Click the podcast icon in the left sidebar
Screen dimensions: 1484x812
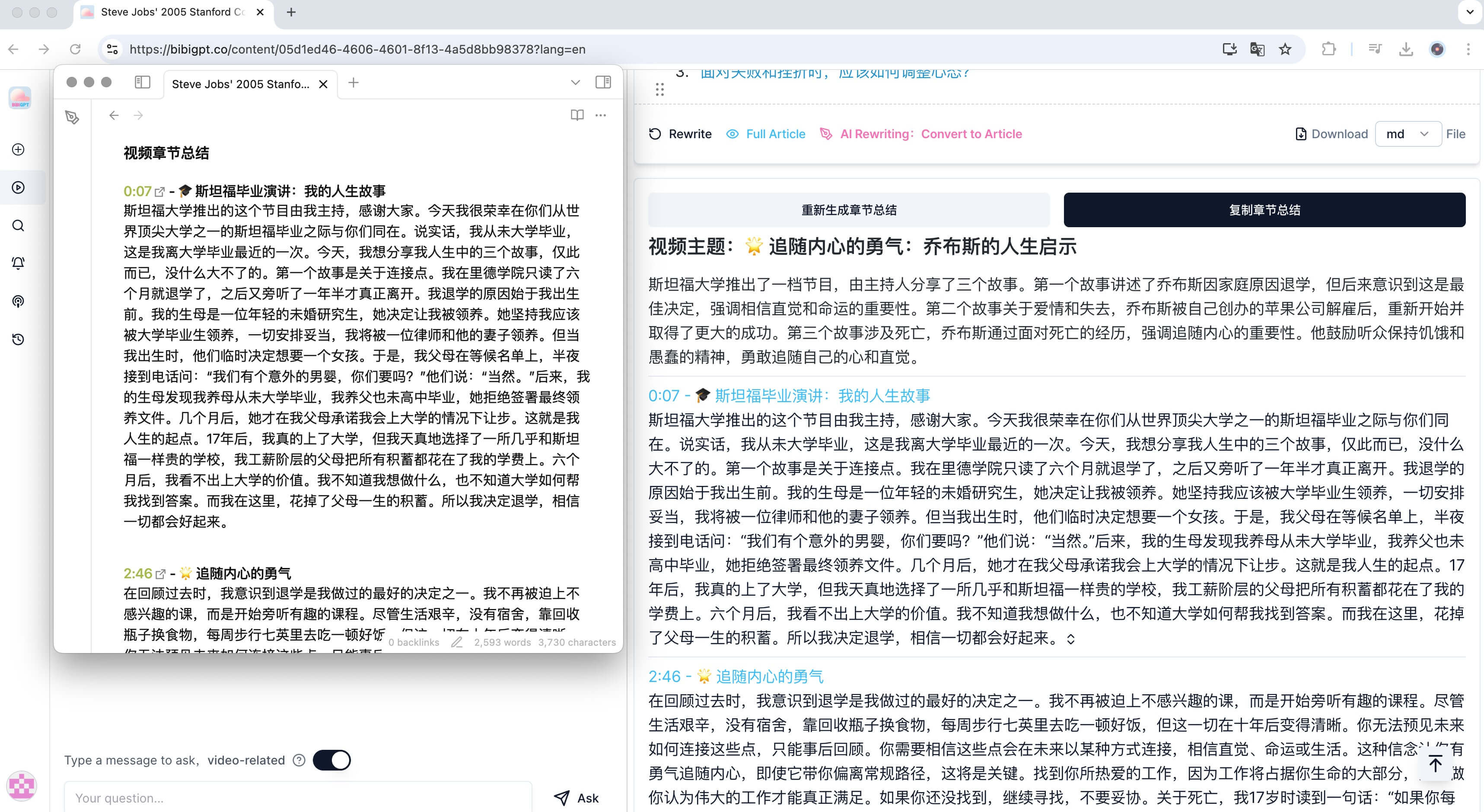point(19,301)
